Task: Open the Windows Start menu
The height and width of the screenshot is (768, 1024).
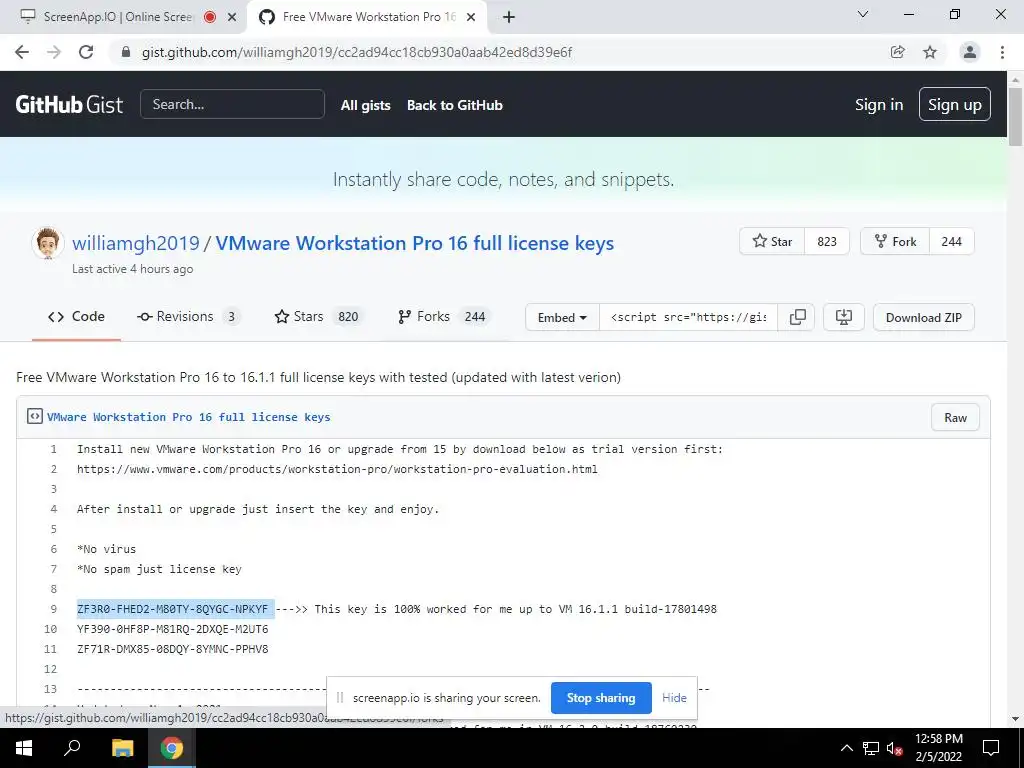Action: pyautogui.click(x=24, y=748)
